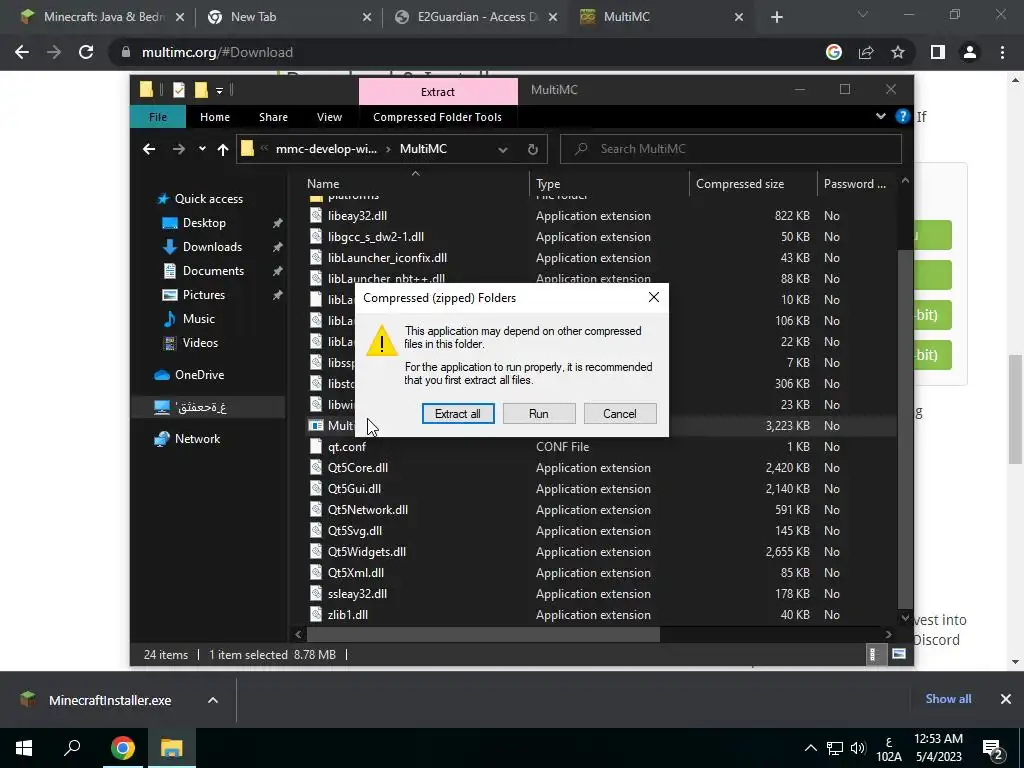Screen dimensions: 1024x768
Task: Expand the Explorer ribbon chevron
Action: tap(880, 116)
